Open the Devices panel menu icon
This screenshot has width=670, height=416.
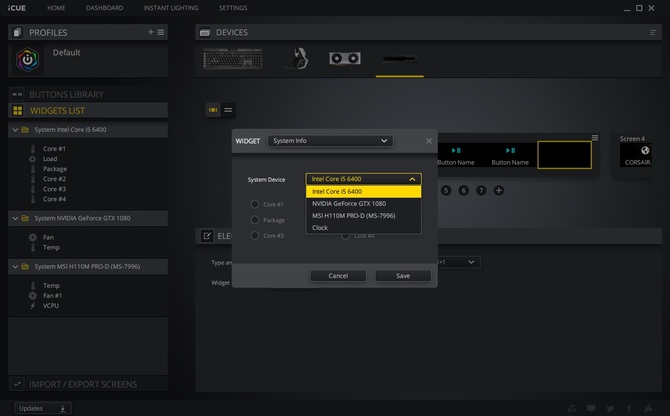tap(653, 32)
